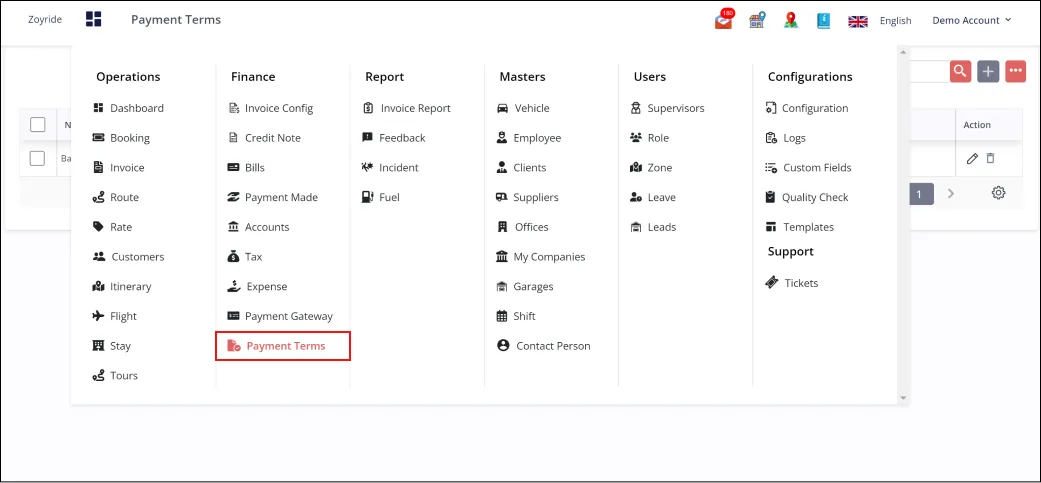The height and width of the screenshot is (483, 1041).
Task: Expand the Demo Account dropdown
Action: 972,21
